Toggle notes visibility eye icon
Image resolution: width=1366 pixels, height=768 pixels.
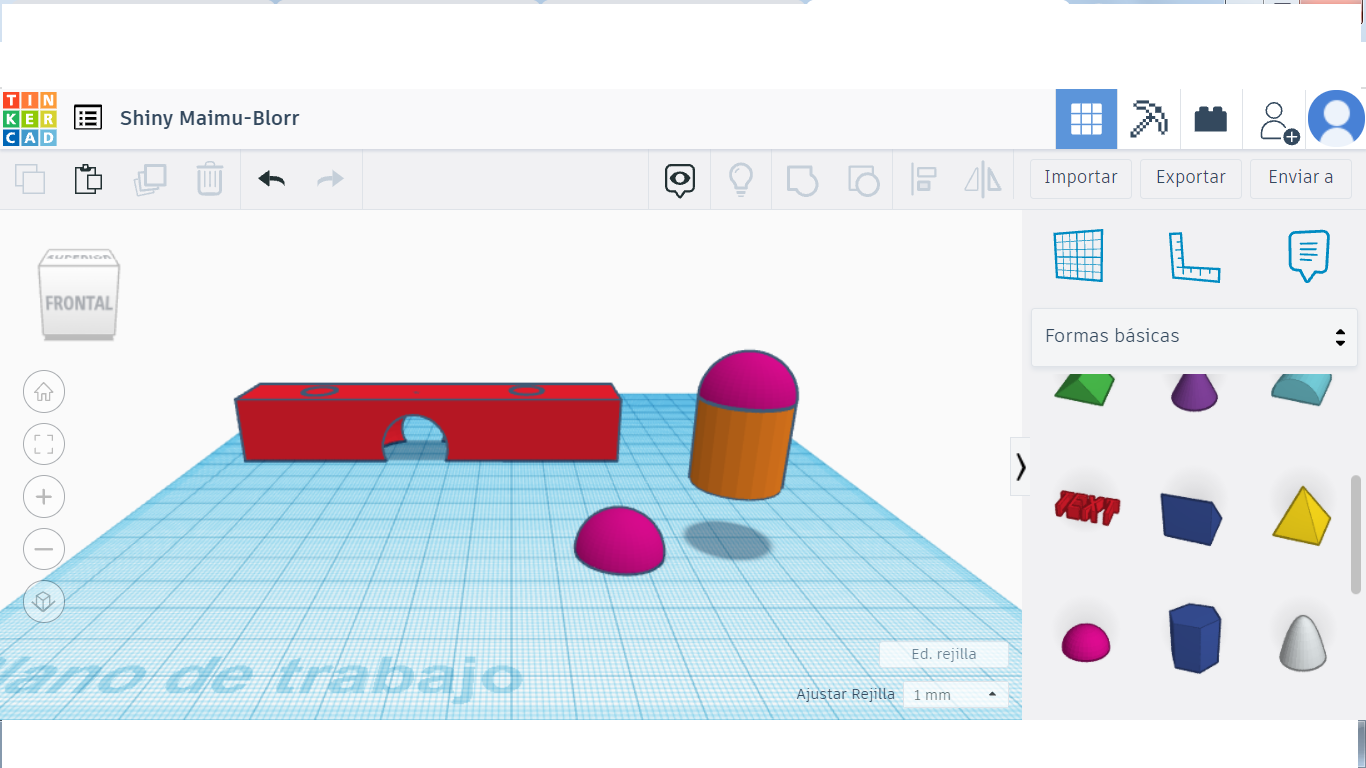680,180
